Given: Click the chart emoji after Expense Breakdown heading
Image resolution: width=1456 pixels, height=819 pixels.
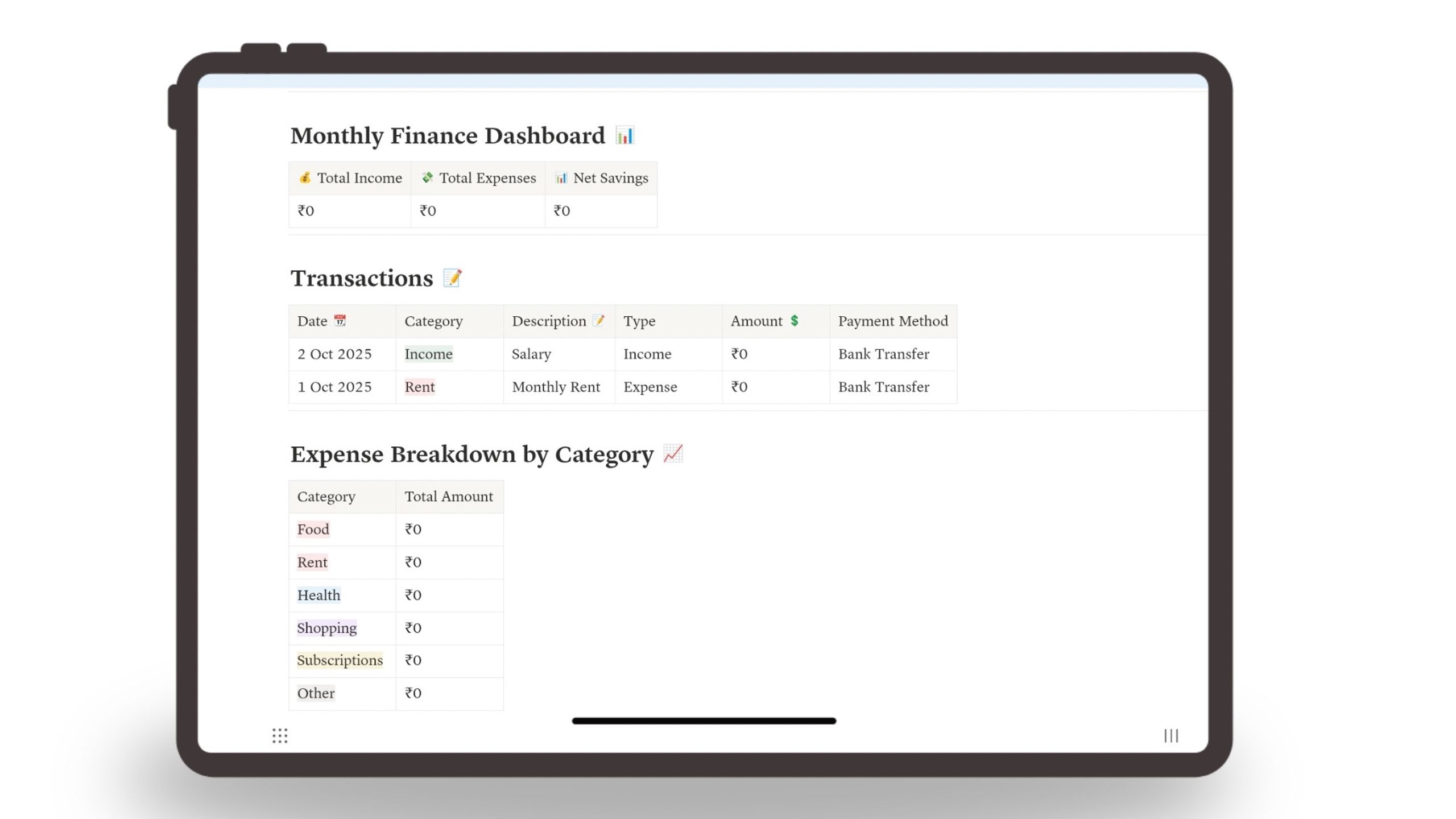Looking at the screenshot, I should pos(673,454).
